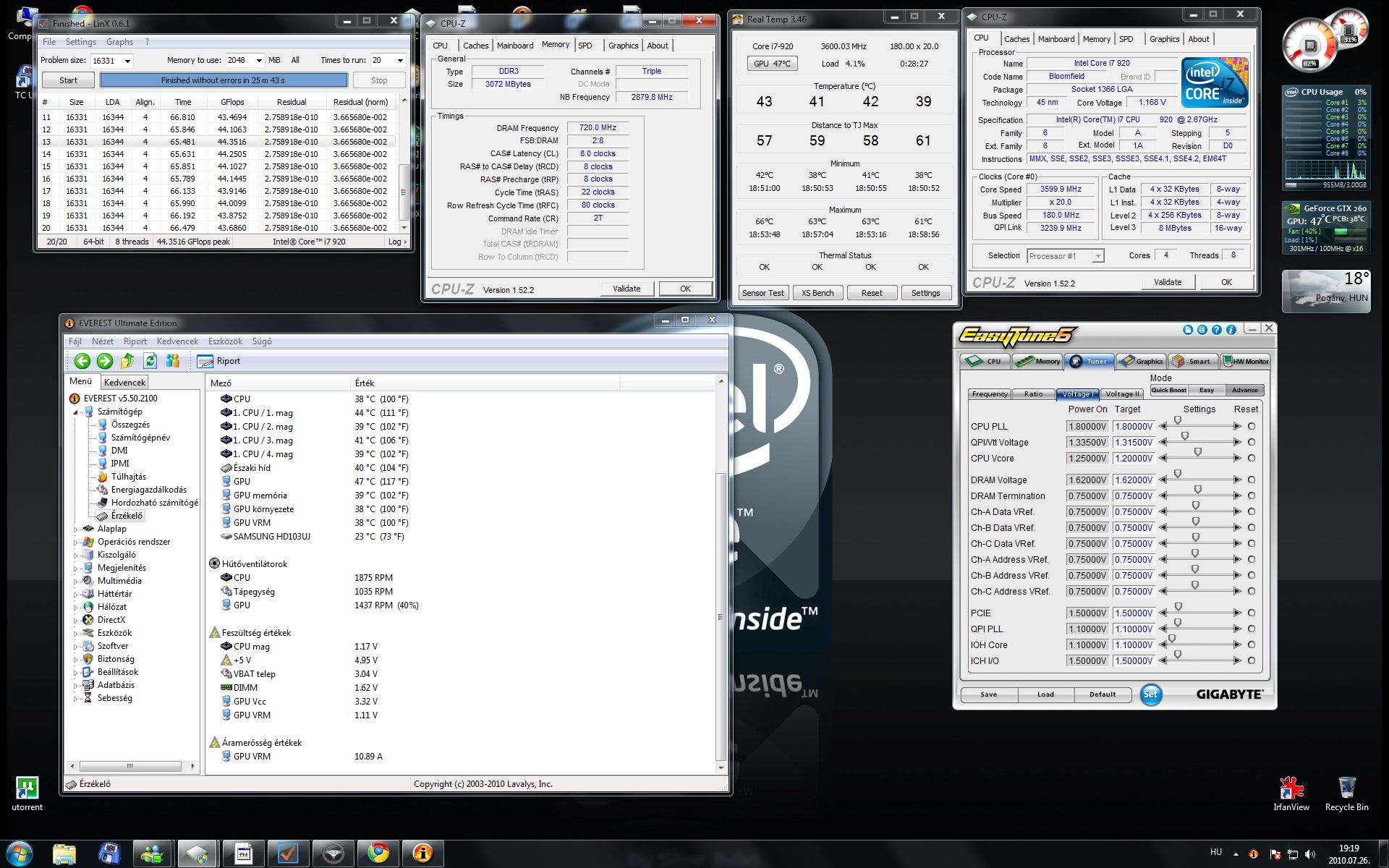Click the Pogány weather gadget

(1326, 292)
